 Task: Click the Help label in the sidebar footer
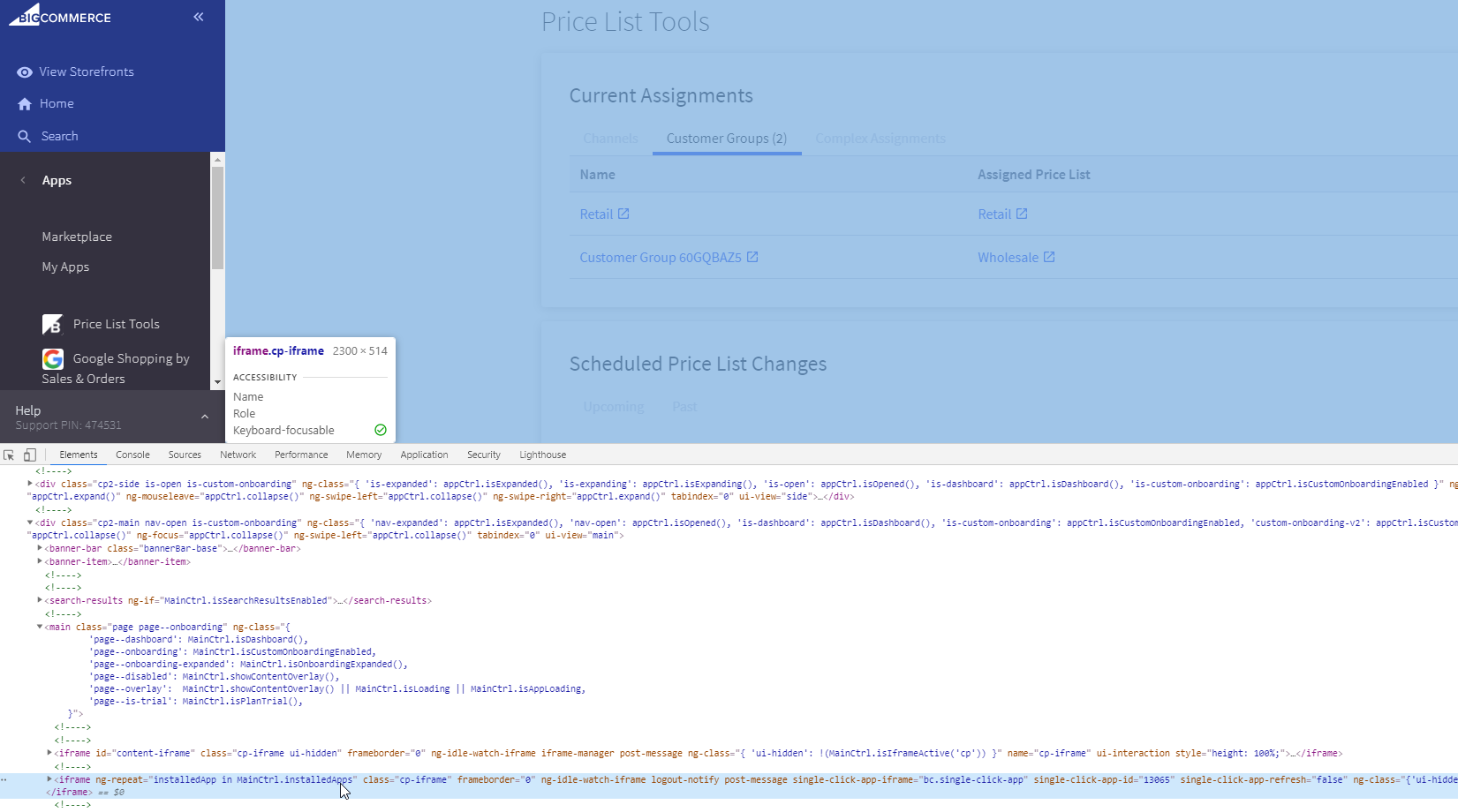[x=28, y=410]
